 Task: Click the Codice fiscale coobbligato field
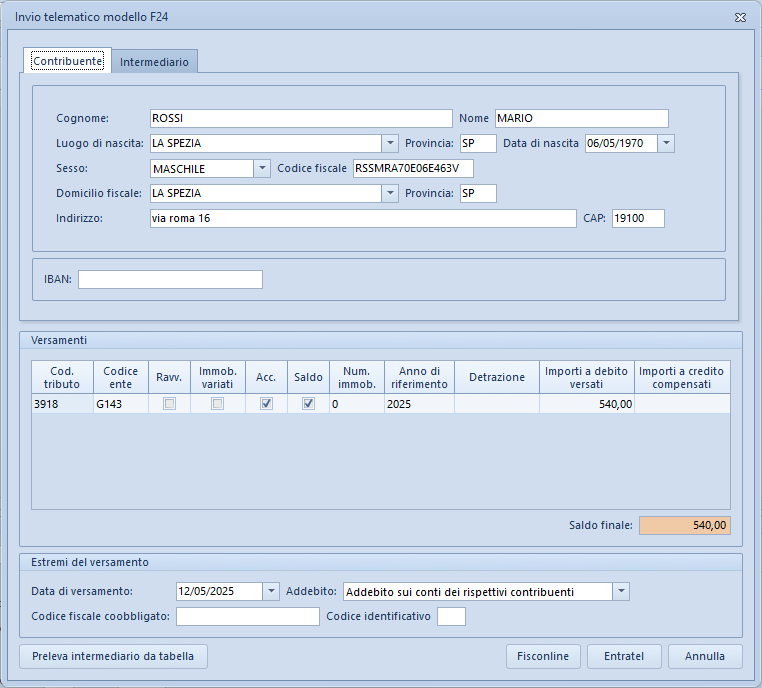248,617
